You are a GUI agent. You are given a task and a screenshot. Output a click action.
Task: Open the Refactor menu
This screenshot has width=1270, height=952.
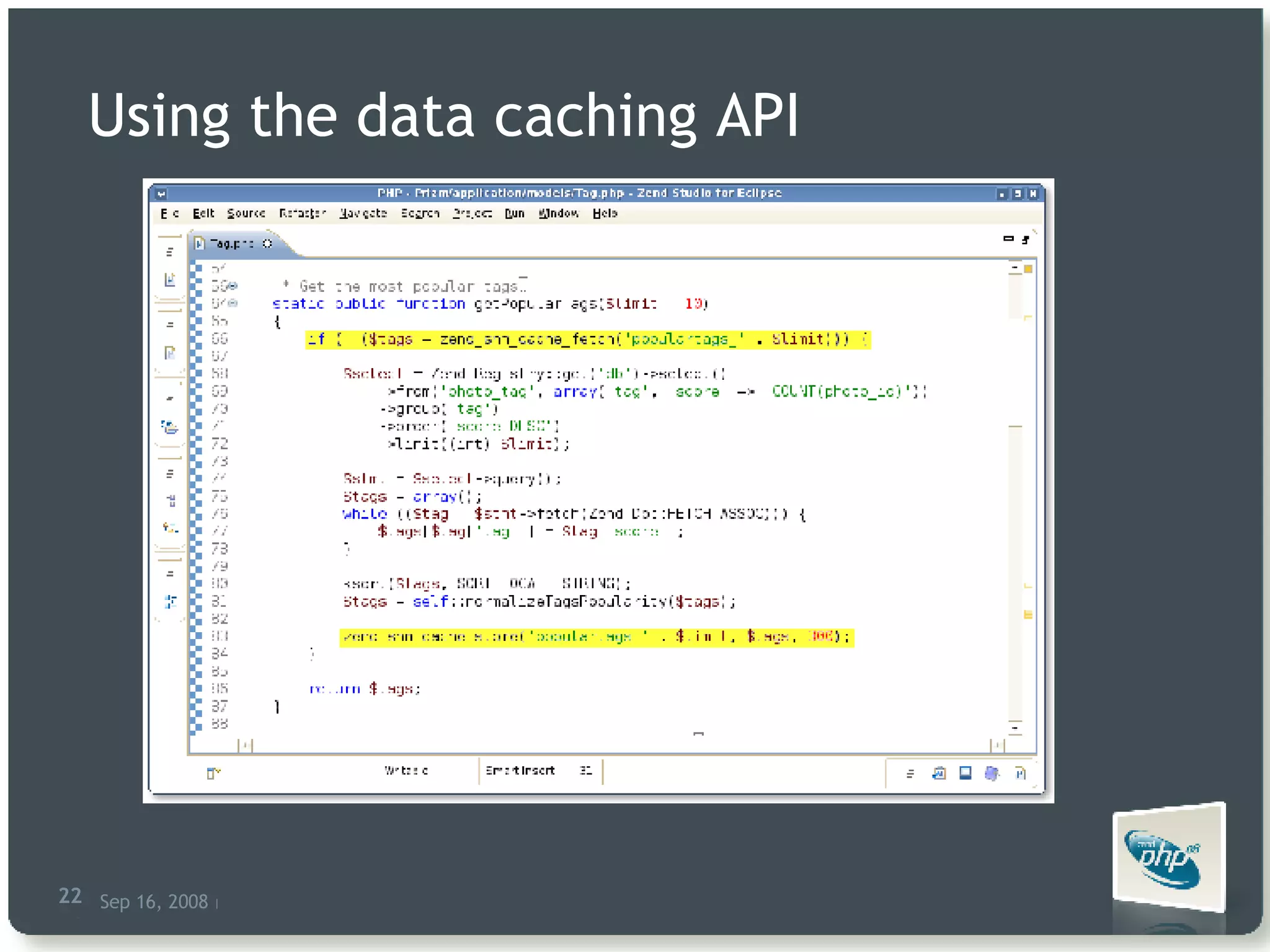click(302, 213)
